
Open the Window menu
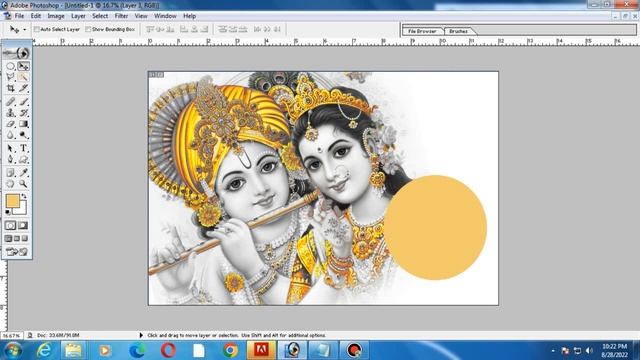pos(165,16)
